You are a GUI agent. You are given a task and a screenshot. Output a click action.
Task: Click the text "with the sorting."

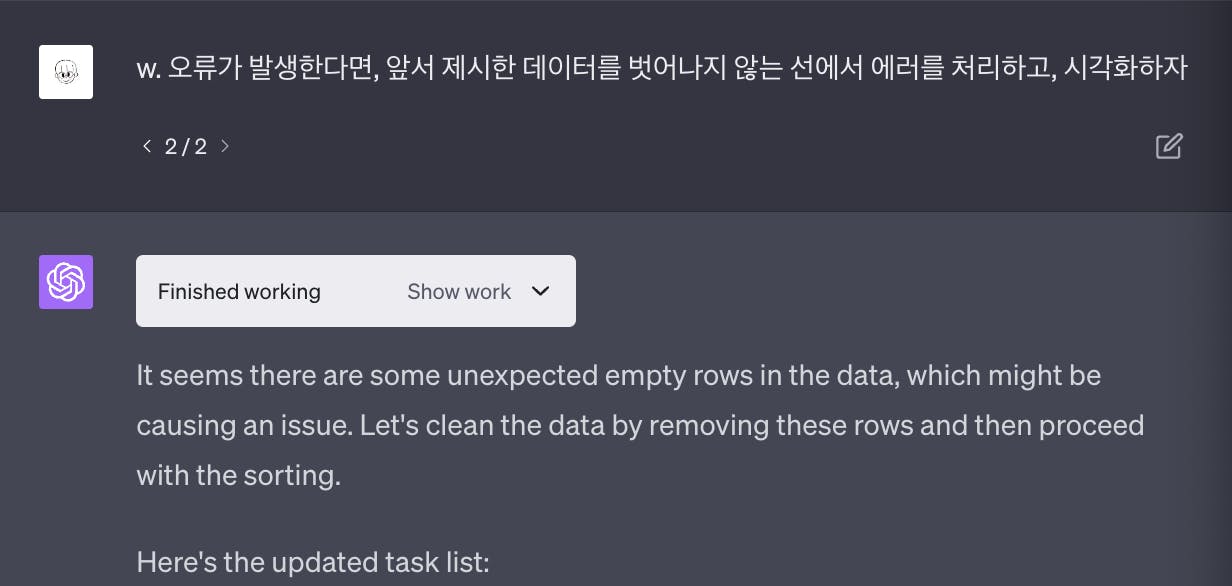point(239,475)
